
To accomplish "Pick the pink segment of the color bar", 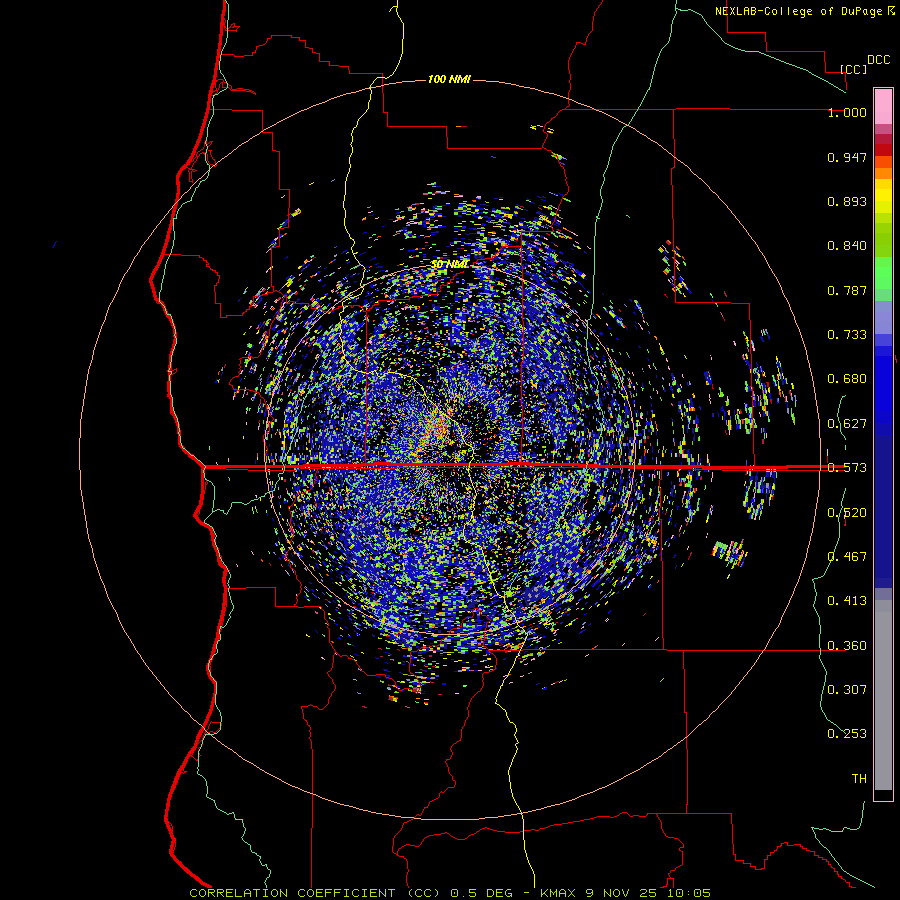I will [883, 107].
